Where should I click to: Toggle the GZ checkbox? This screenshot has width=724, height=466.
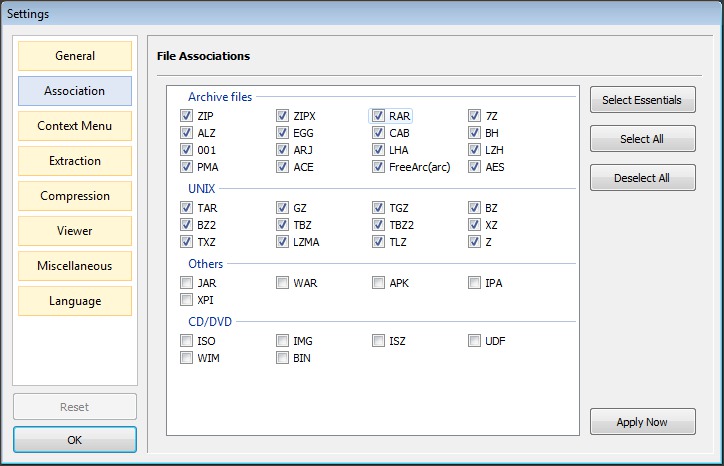(283, 208)
